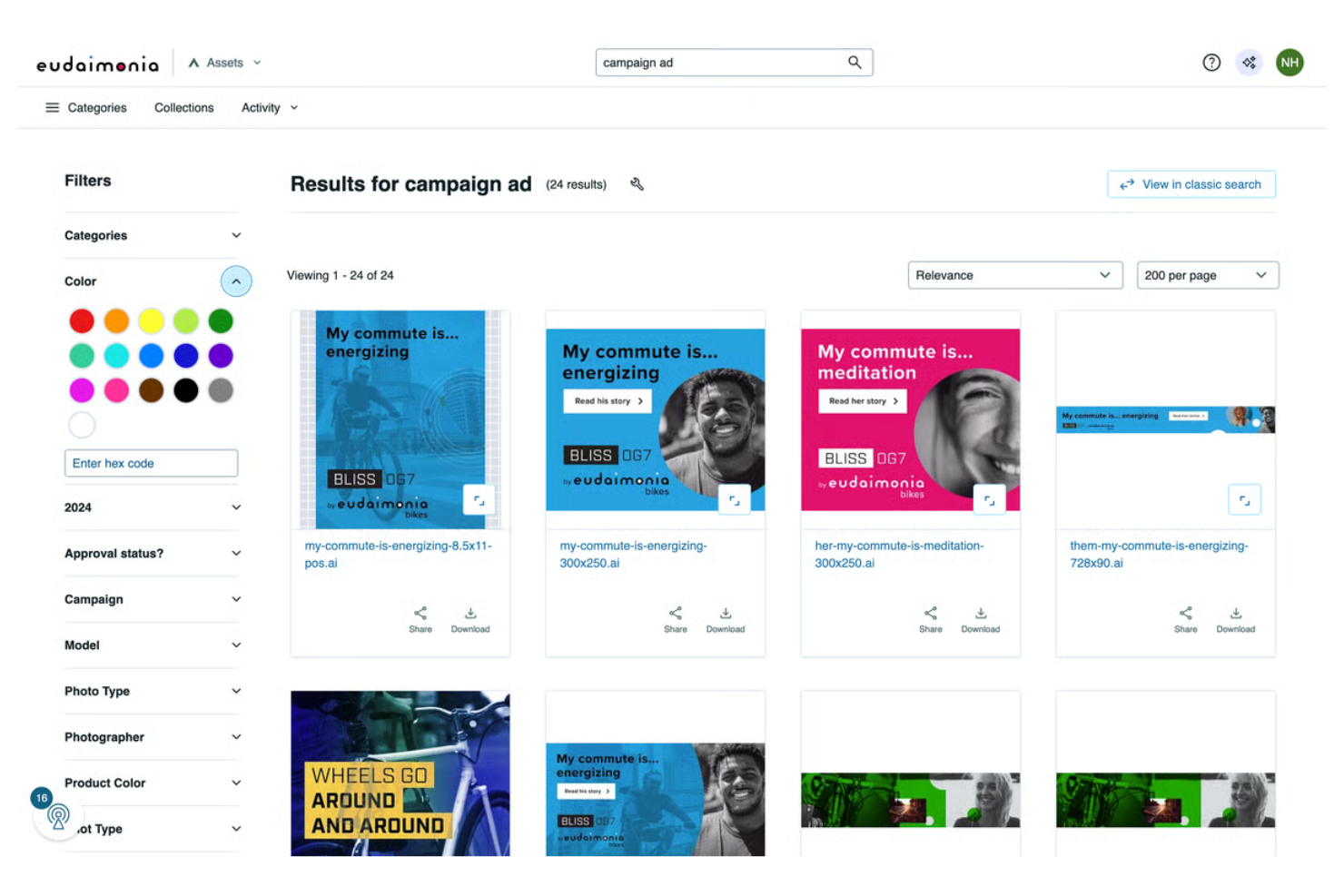The image size is (1344, 896).
Task: Open my-commute-is-energizing-300x250.ai link
Action: 633,555
